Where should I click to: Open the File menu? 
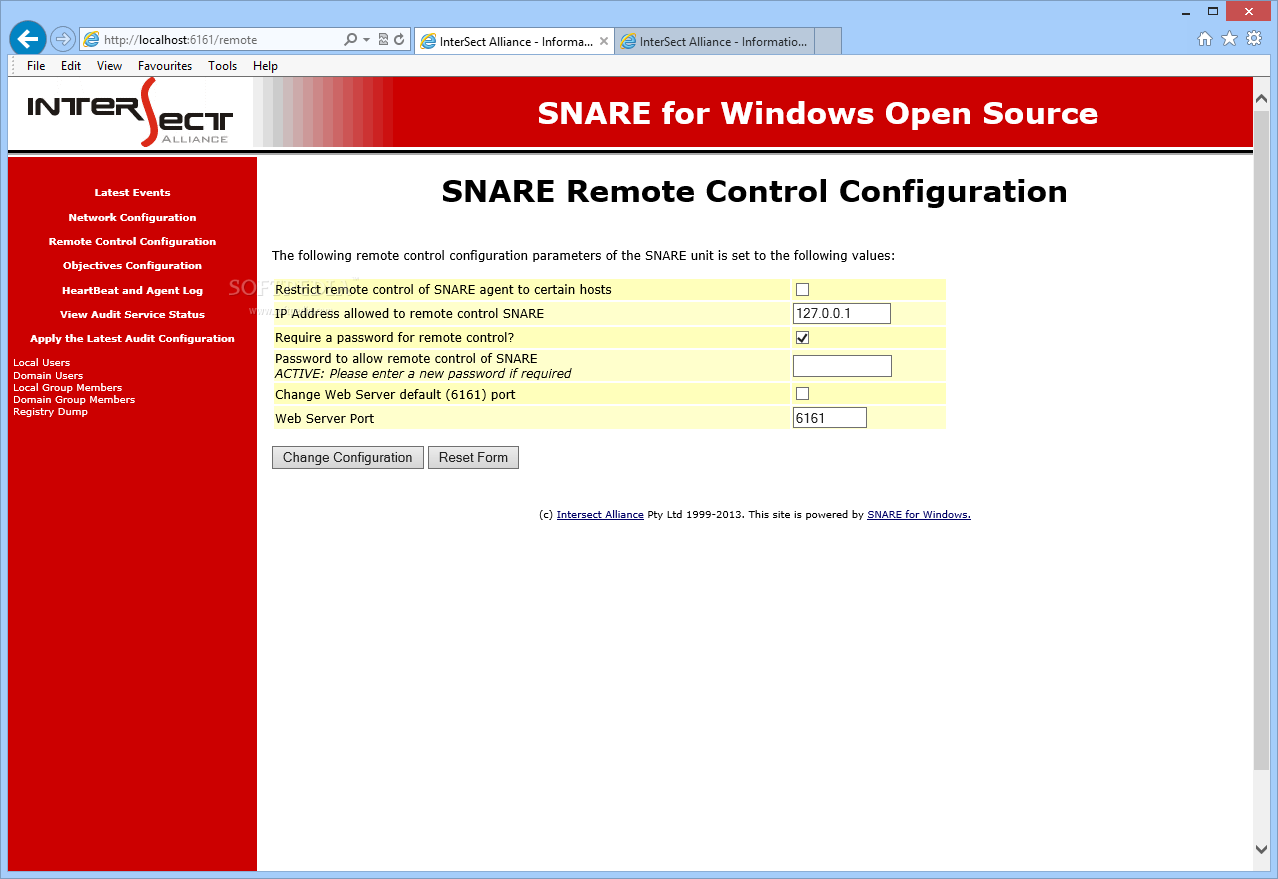click(x=36, y=66)
